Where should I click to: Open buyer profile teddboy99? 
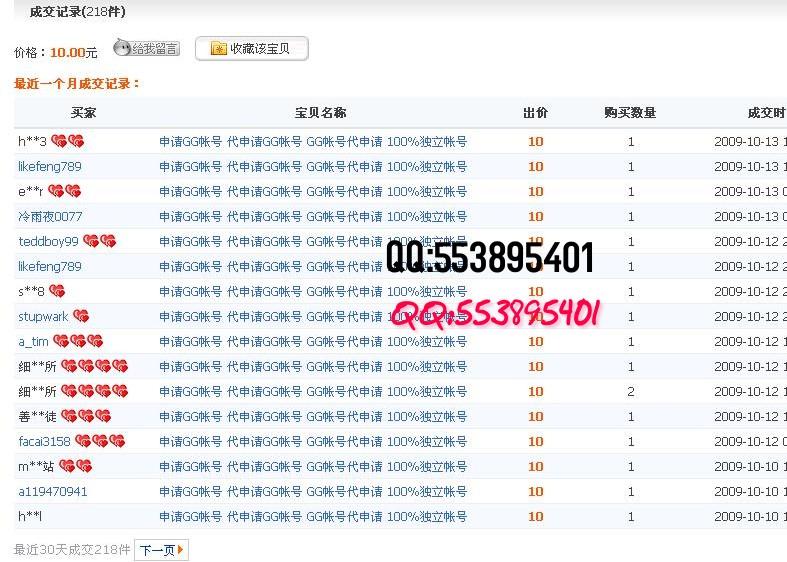point(48,241)
